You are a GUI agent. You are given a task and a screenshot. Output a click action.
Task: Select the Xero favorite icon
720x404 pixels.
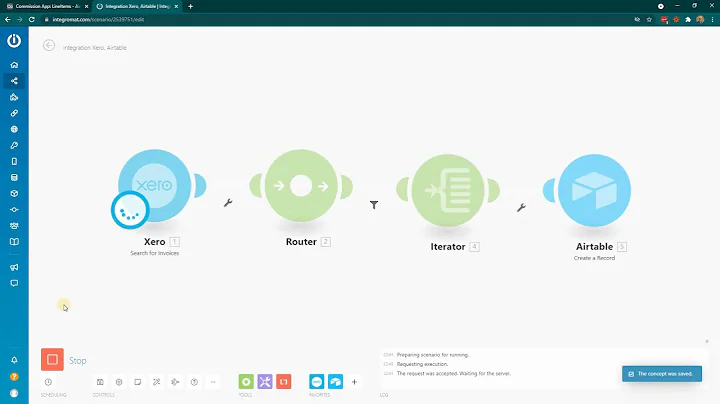point(317,382)
